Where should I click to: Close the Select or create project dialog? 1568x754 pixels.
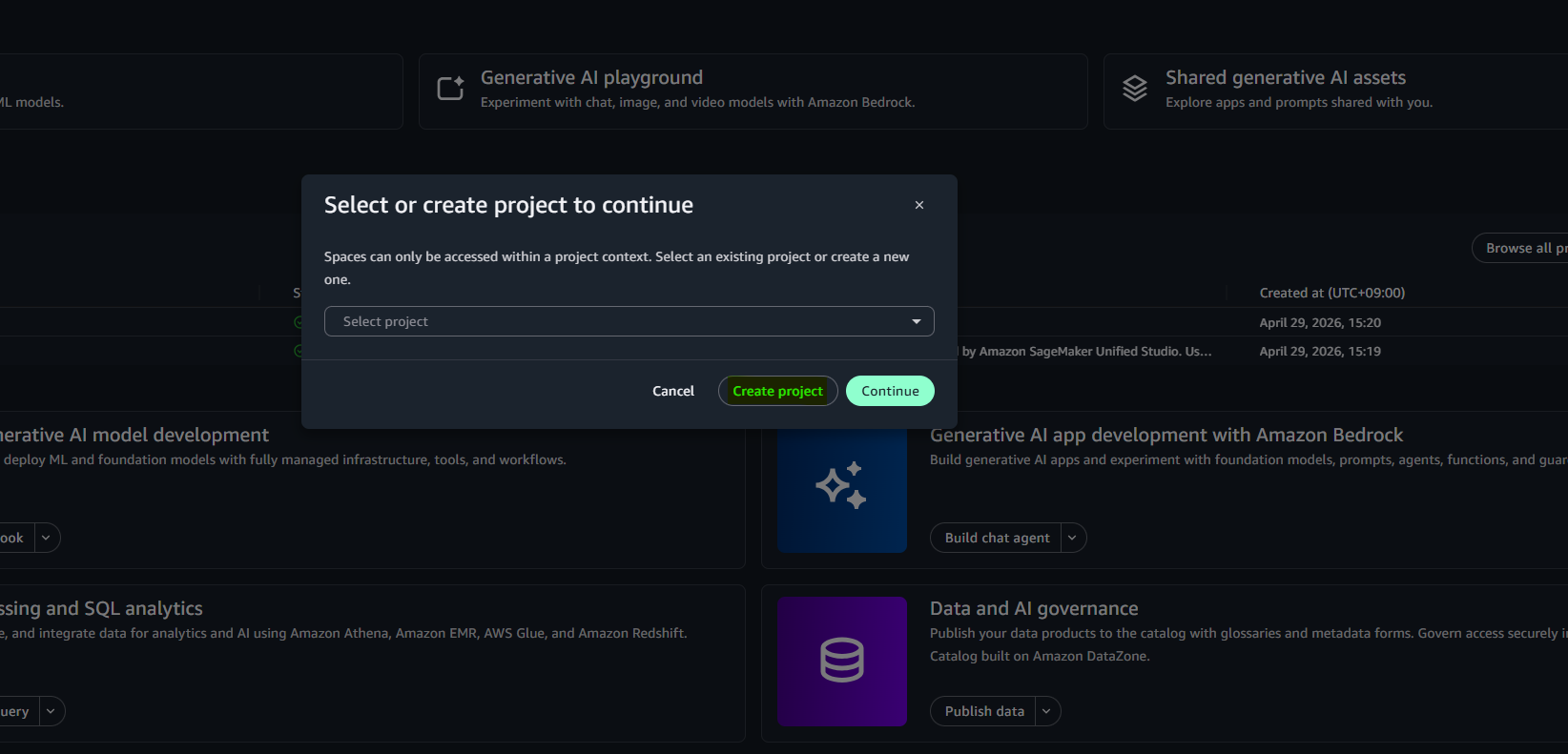click(919, 205)
